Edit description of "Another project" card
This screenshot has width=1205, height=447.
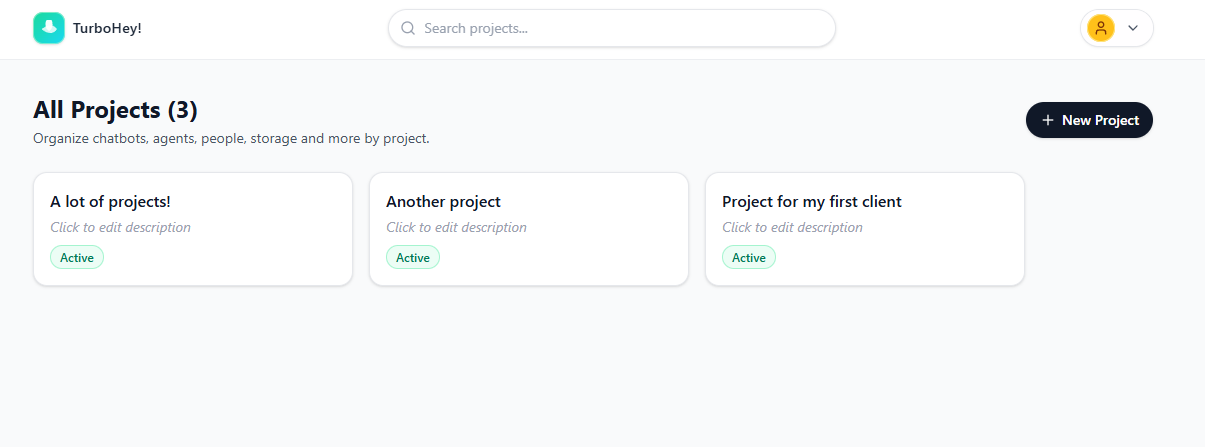456,227
